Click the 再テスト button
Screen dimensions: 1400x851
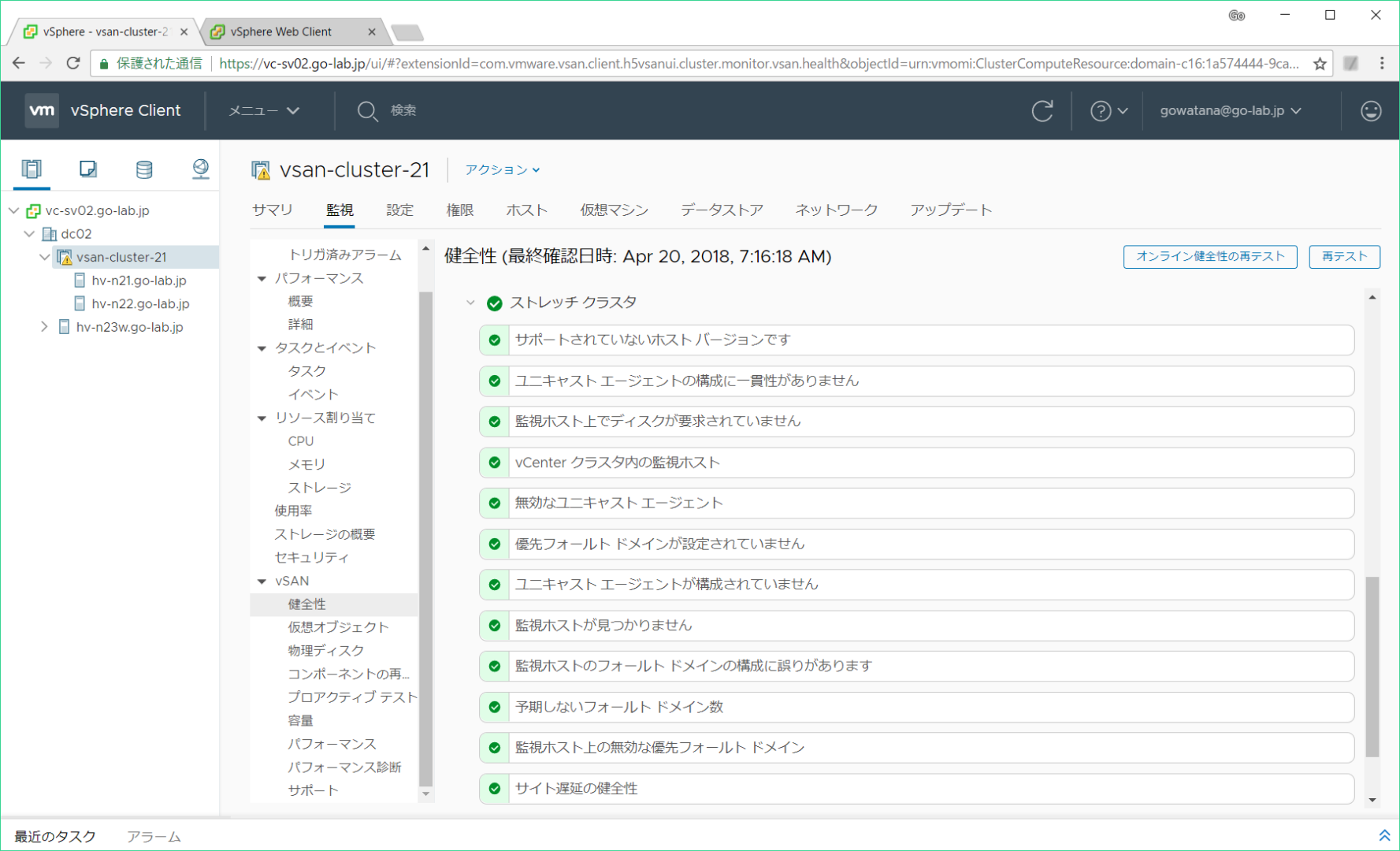[1345, 257]
